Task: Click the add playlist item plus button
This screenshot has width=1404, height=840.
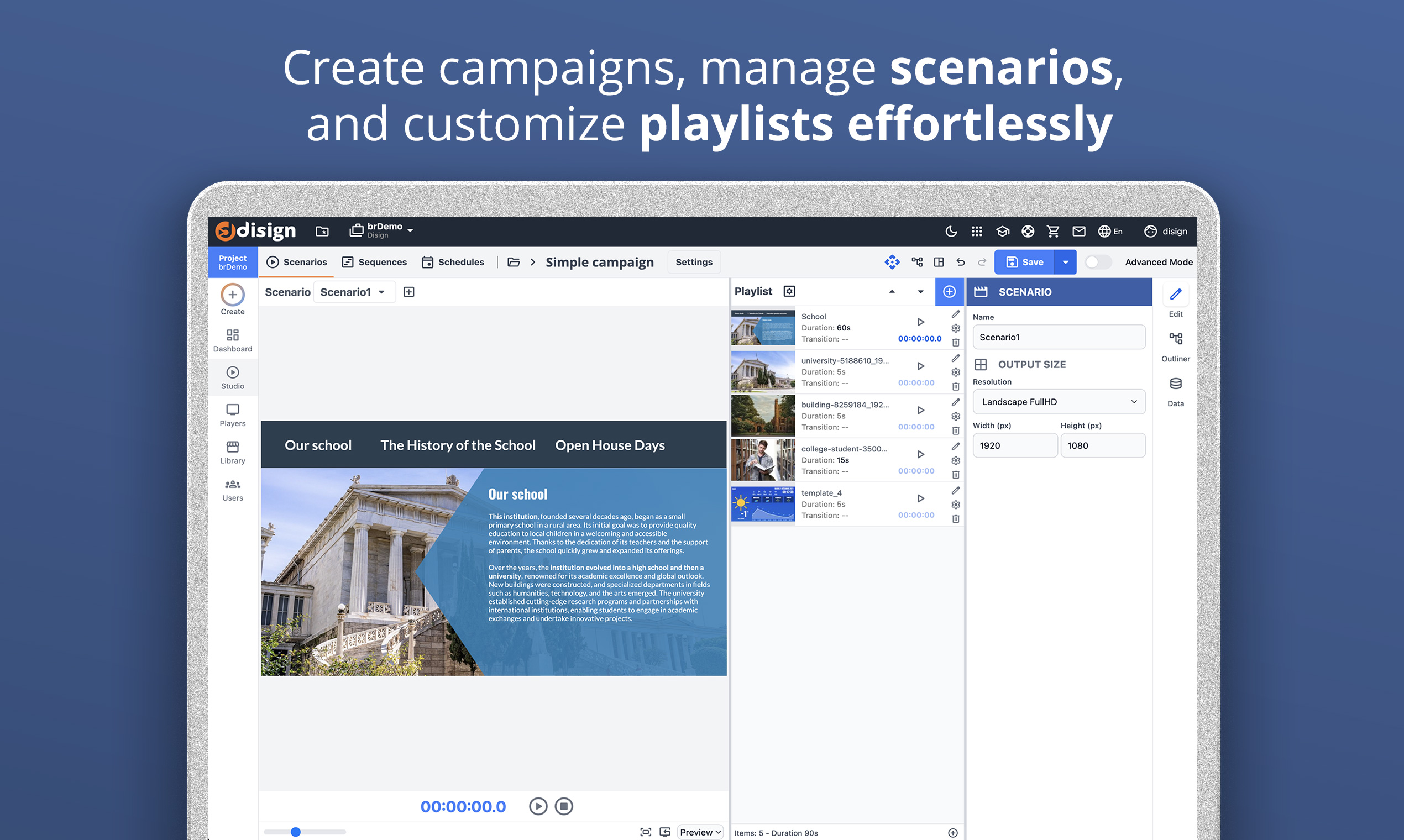Action: pos(950,291)
